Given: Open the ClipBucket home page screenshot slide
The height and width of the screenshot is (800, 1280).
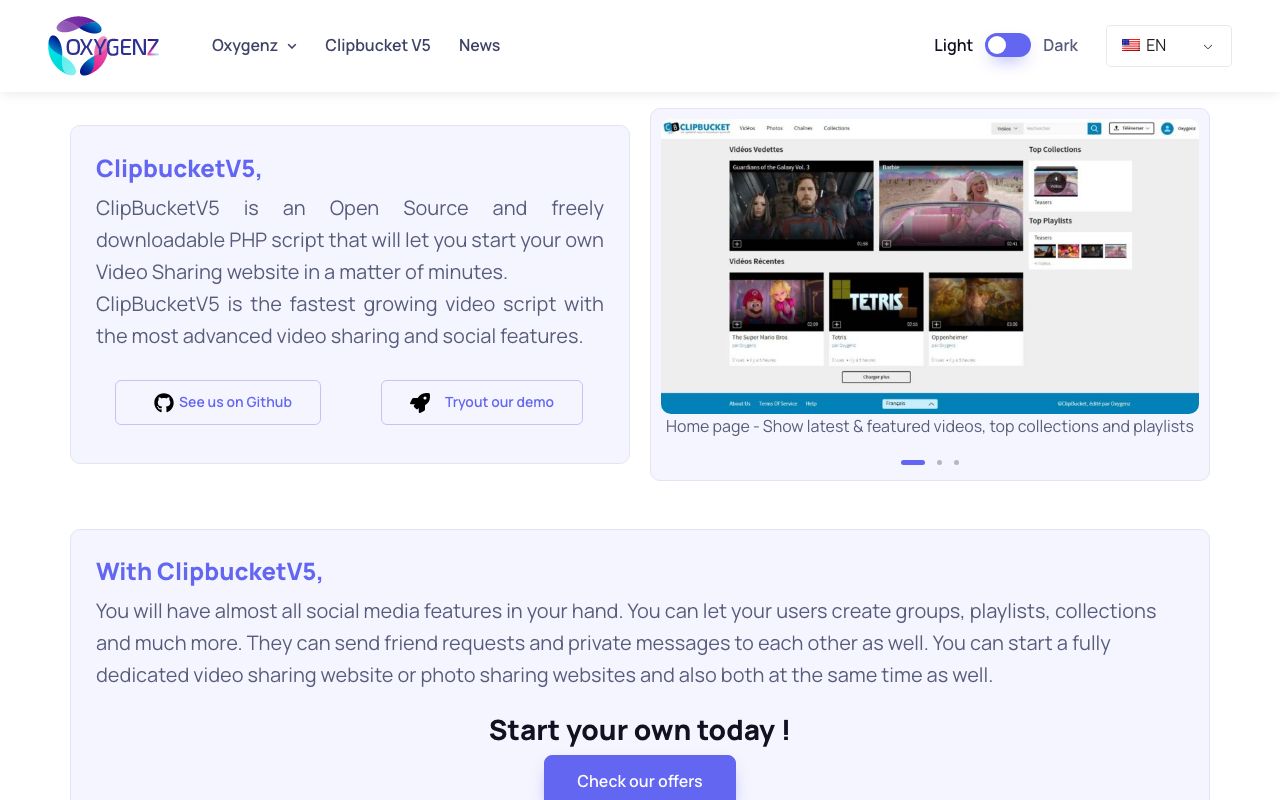Looking at the screenshot, I should pos(930,266).
